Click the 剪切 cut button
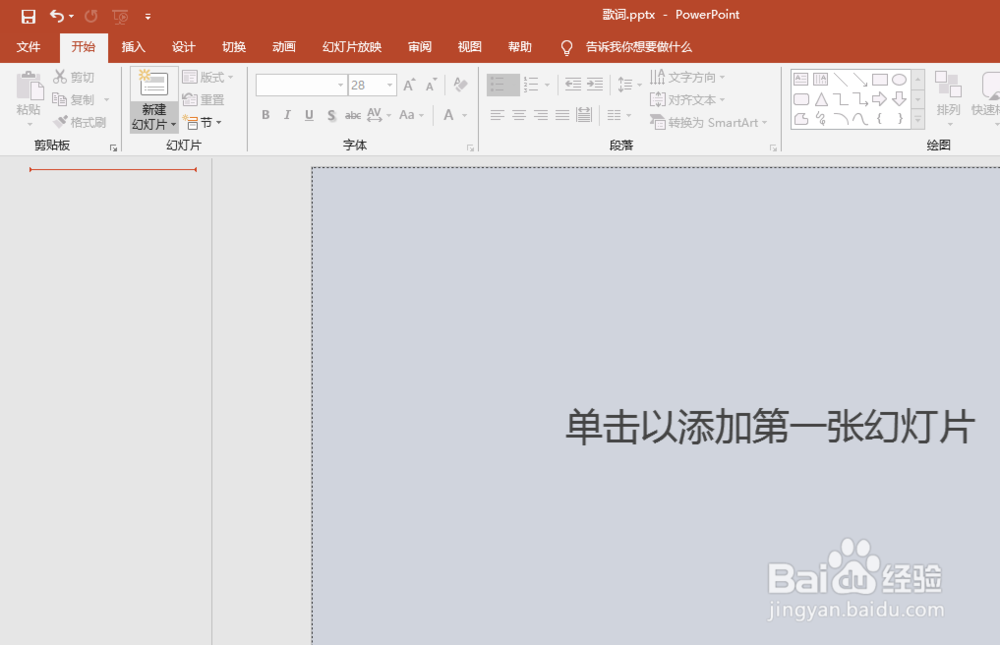Viewport: 1000px width, 645px height. coord(74,77)
